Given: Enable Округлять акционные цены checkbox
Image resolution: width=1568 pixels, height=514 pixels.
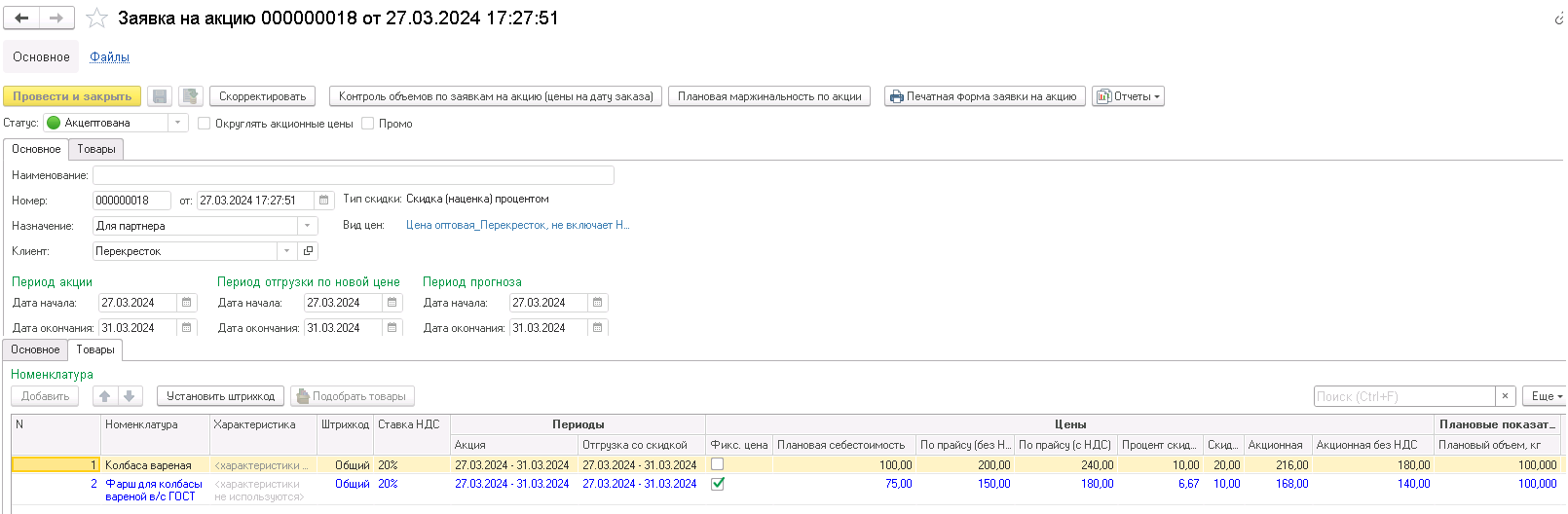Looking at the screenshot, I should [204, 124].
